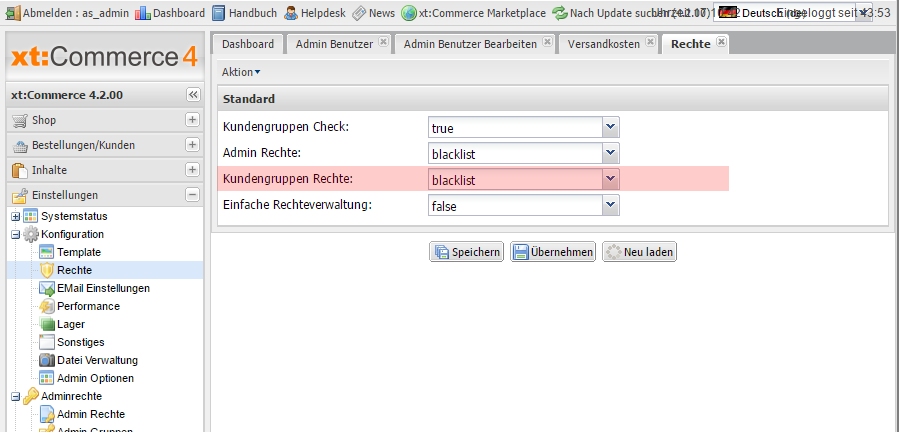Close the Admin Benutzer Bearbeiten tab
Viewport: 899px width, 432px height.
[547, 41]
